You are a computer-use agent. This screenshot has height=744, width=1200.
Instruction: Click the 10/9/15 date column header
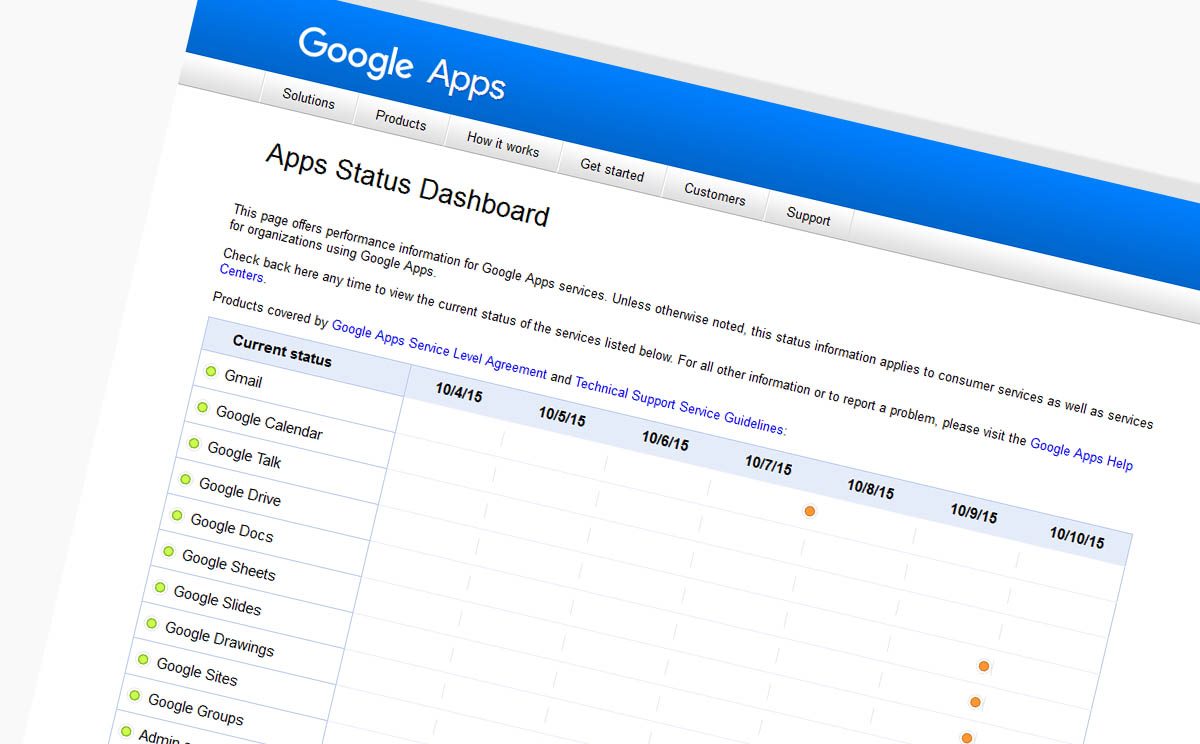973,513
